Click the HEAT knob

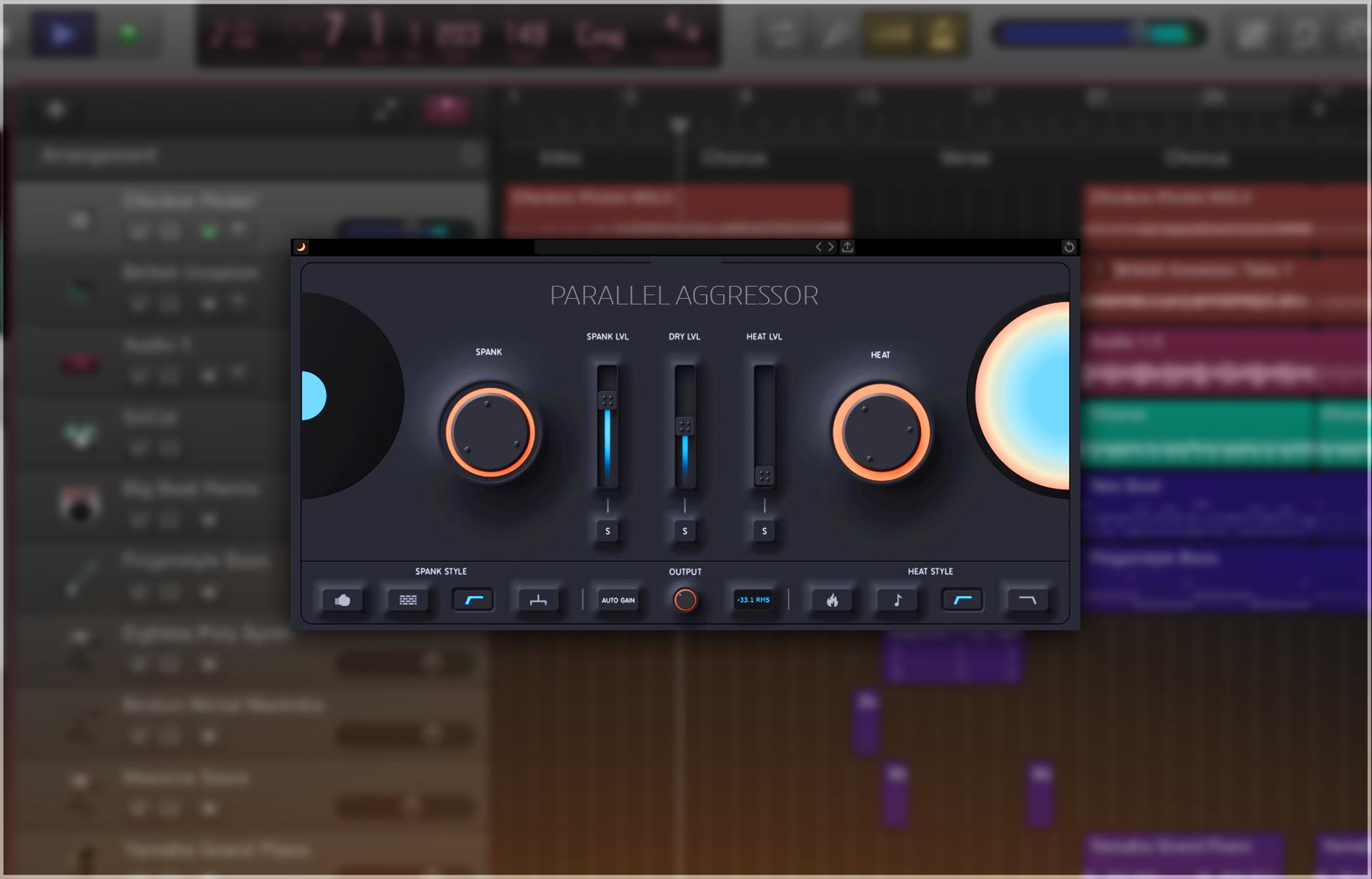pyautogui.click(x=881, y=432)
